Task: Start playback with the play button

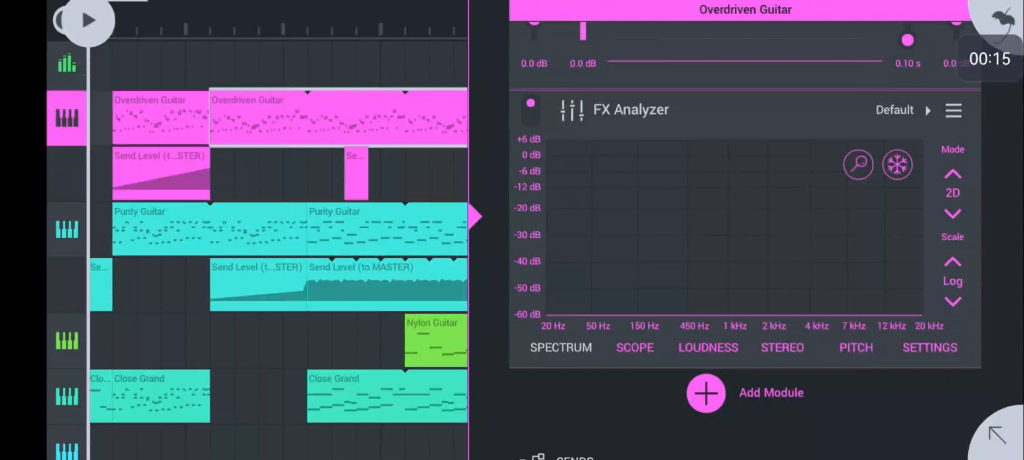Action: tap(88, 20)
